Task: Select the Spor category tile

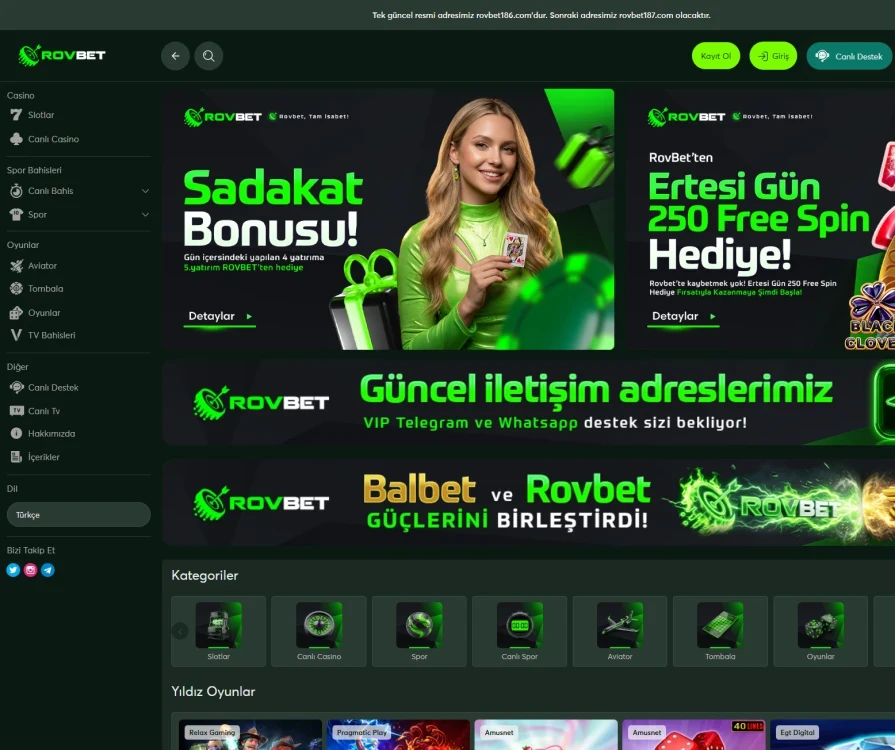Action: pyautogui.click(x=420, y=631)
